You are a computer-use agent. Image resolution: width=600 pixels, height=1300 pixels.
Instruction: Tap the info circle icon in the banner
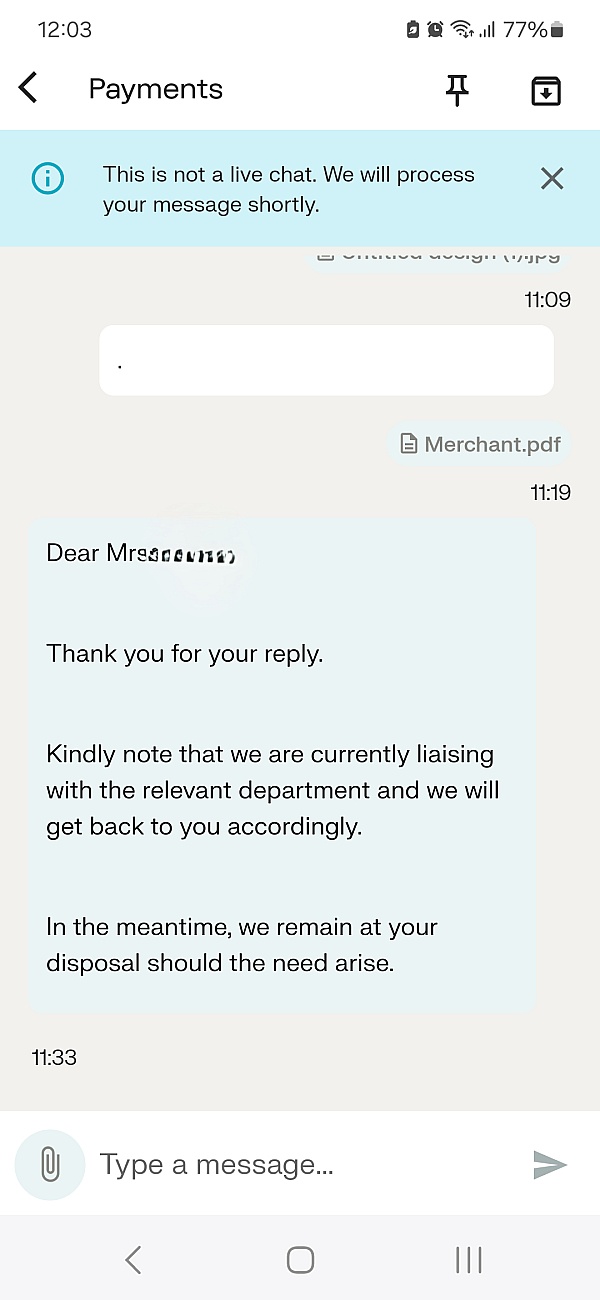47,179
